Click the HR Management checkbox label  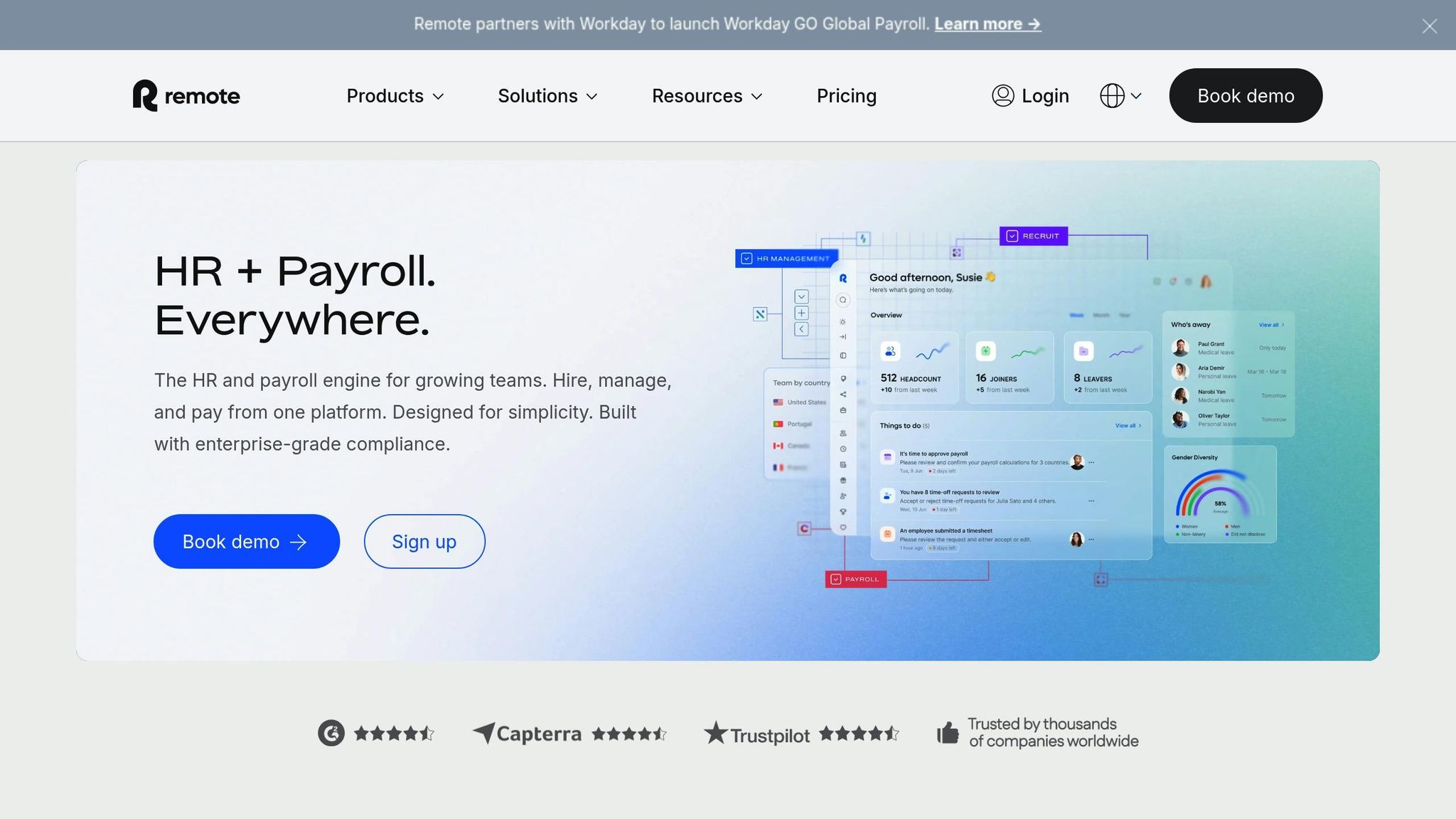point(786,259)
